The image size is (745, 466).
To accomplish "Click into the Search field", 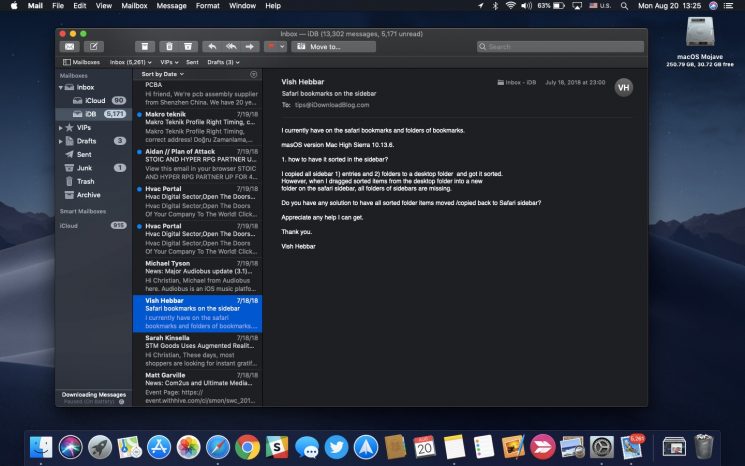I will click(x=561, y=47).
